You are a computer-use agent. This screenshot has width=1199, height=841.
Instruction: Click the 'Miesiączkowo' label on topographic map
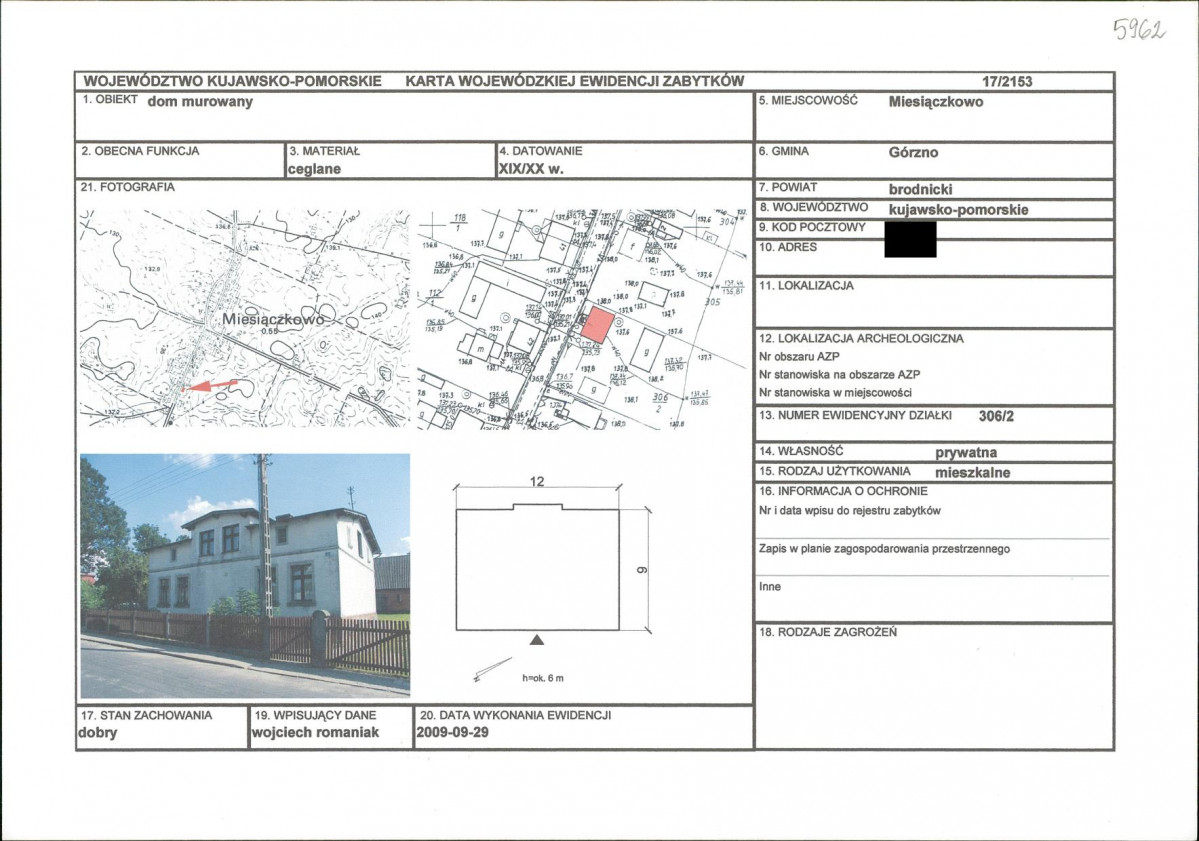coord(273,319)
